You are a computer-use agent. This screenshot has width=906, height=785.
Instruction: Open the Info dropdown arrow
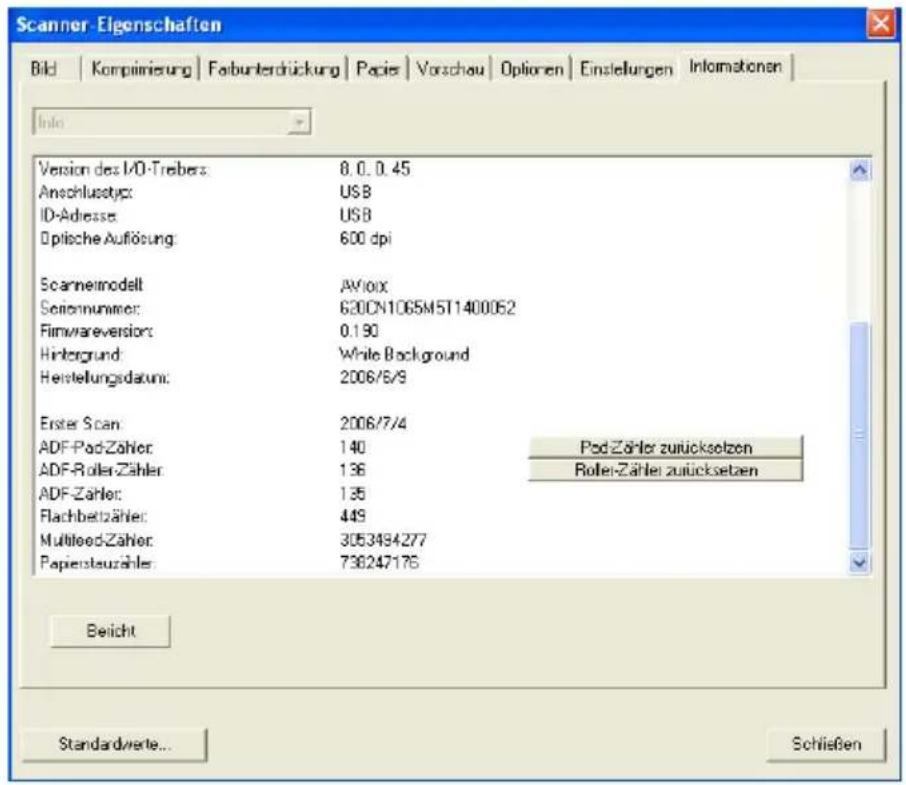click(299, 122)
